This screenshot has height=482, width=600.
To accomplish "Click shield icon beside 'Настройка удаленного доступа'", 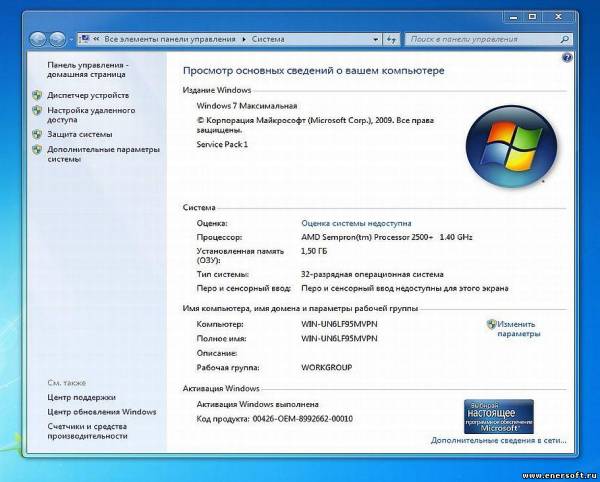I will click(37, 111).
